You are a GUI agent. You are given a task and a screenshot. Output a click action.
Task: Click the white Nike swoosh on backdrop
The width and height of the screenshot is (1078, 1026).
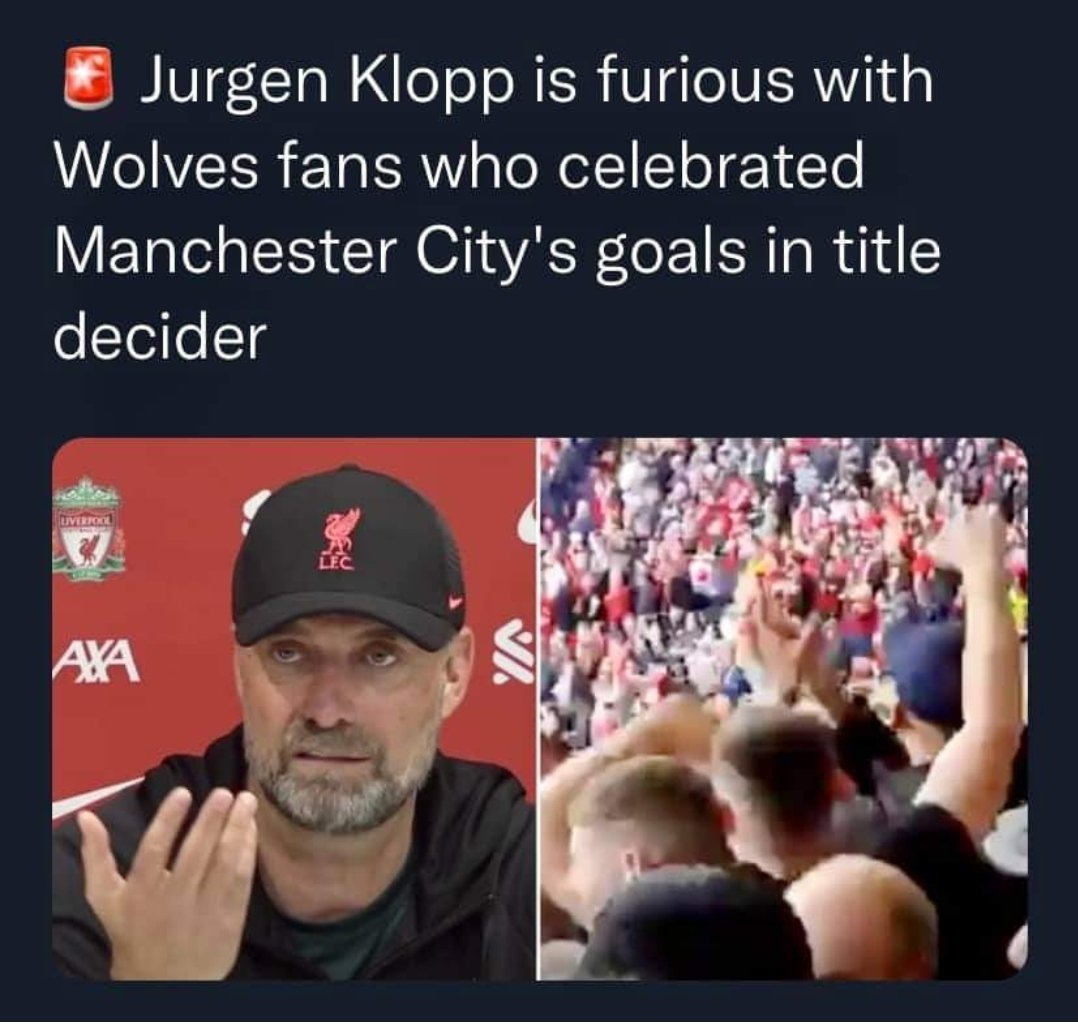[x=96, y=797]
